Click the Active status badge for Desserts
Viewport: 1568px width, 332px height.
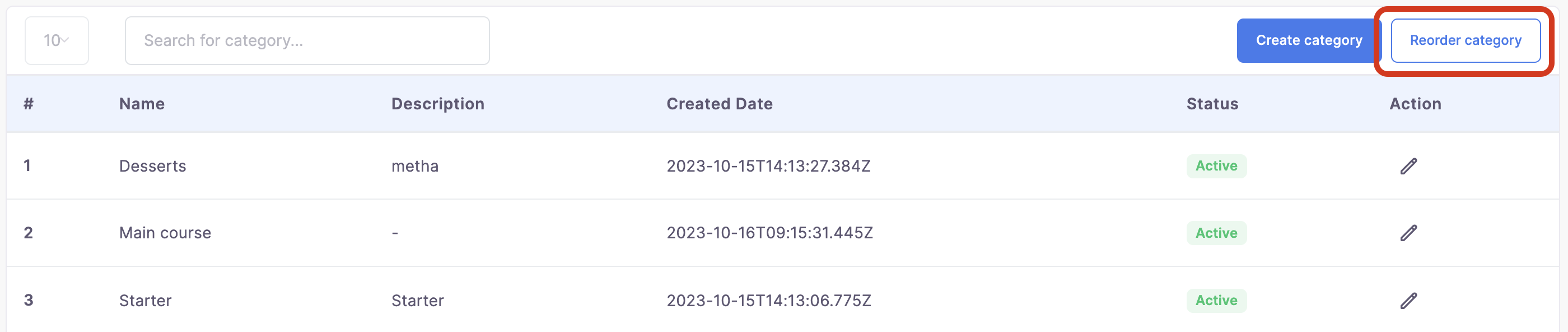click(x=1216, y=167)
